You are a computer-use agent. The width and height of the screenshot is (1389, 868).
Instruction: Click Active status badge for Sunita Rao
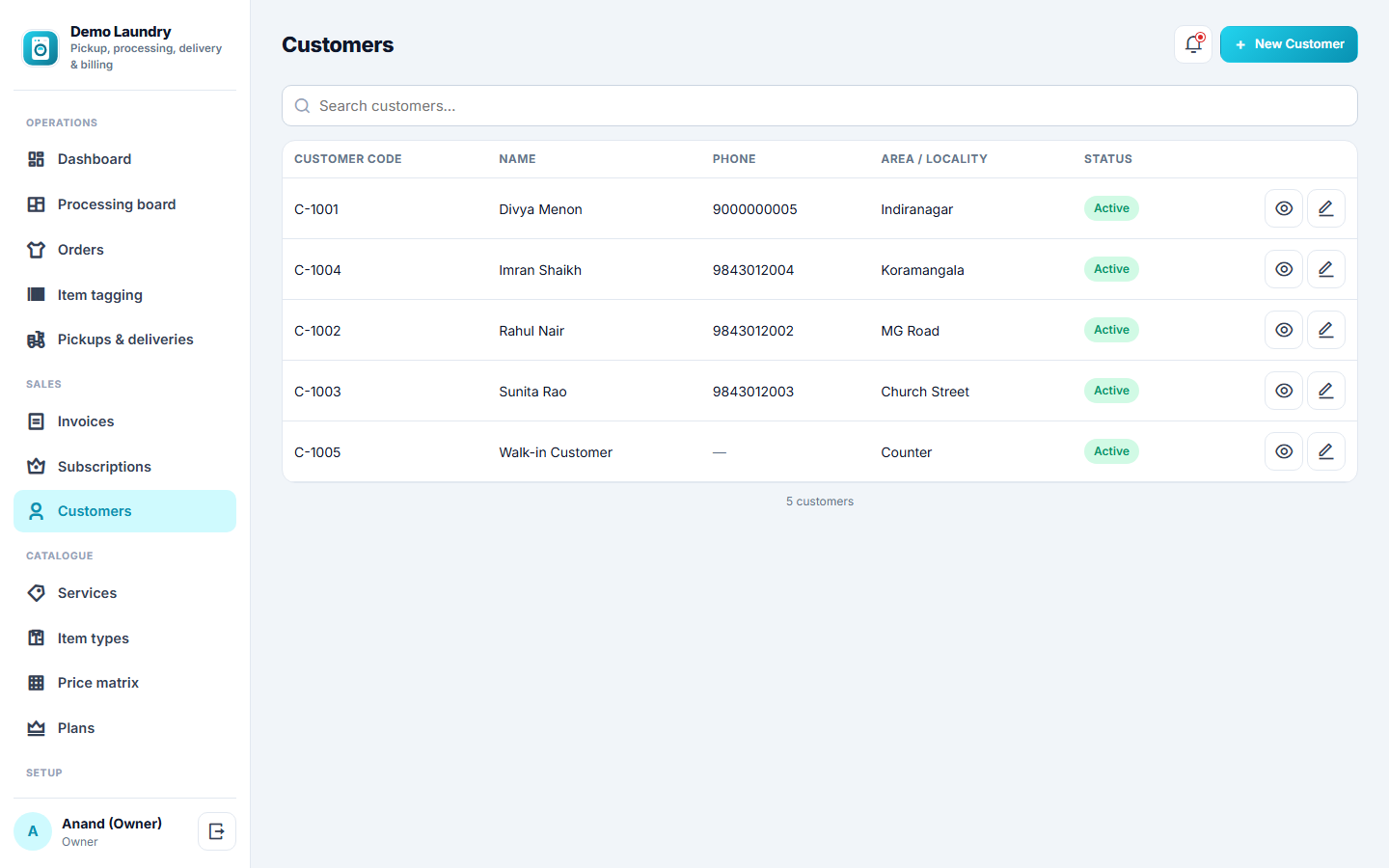1111,391
